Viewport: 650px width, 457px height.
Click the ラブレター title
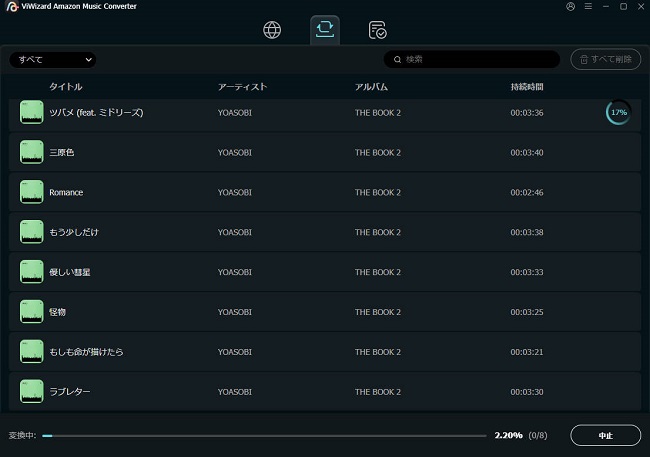(70, 391)
